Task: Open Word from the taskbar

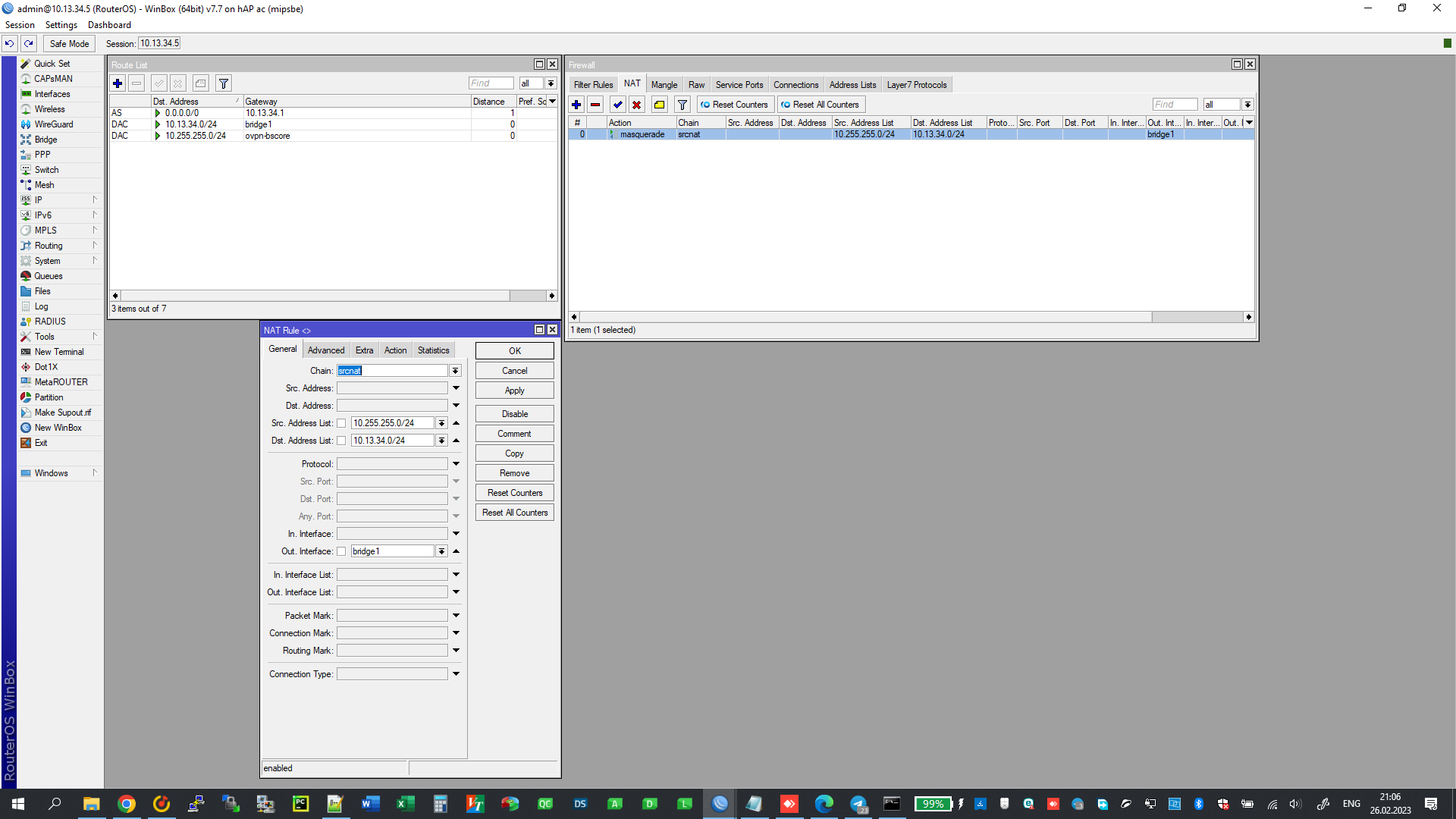Action: 371,804
